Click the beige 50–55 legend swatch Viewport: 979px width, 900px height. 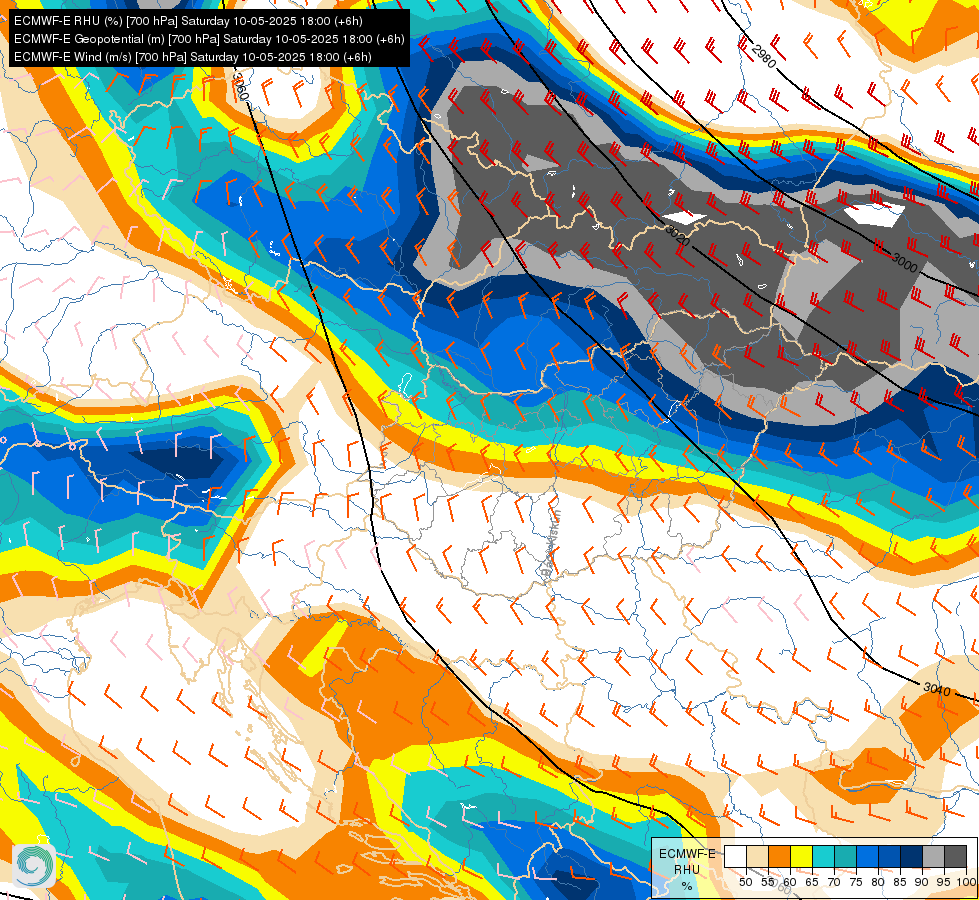point(757,856)
